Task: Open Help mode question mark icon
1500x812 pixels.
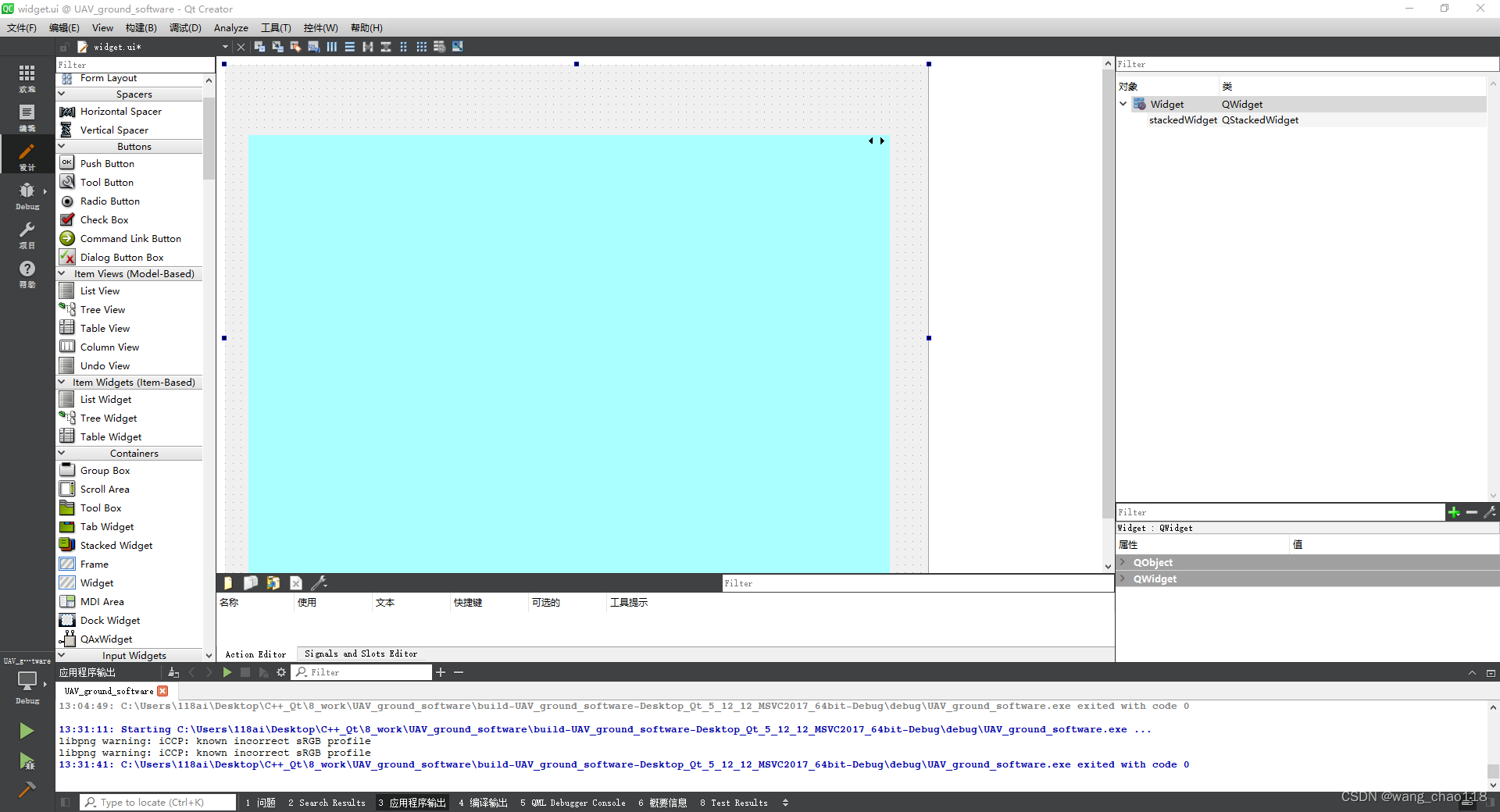Action: tap(27, 272)
